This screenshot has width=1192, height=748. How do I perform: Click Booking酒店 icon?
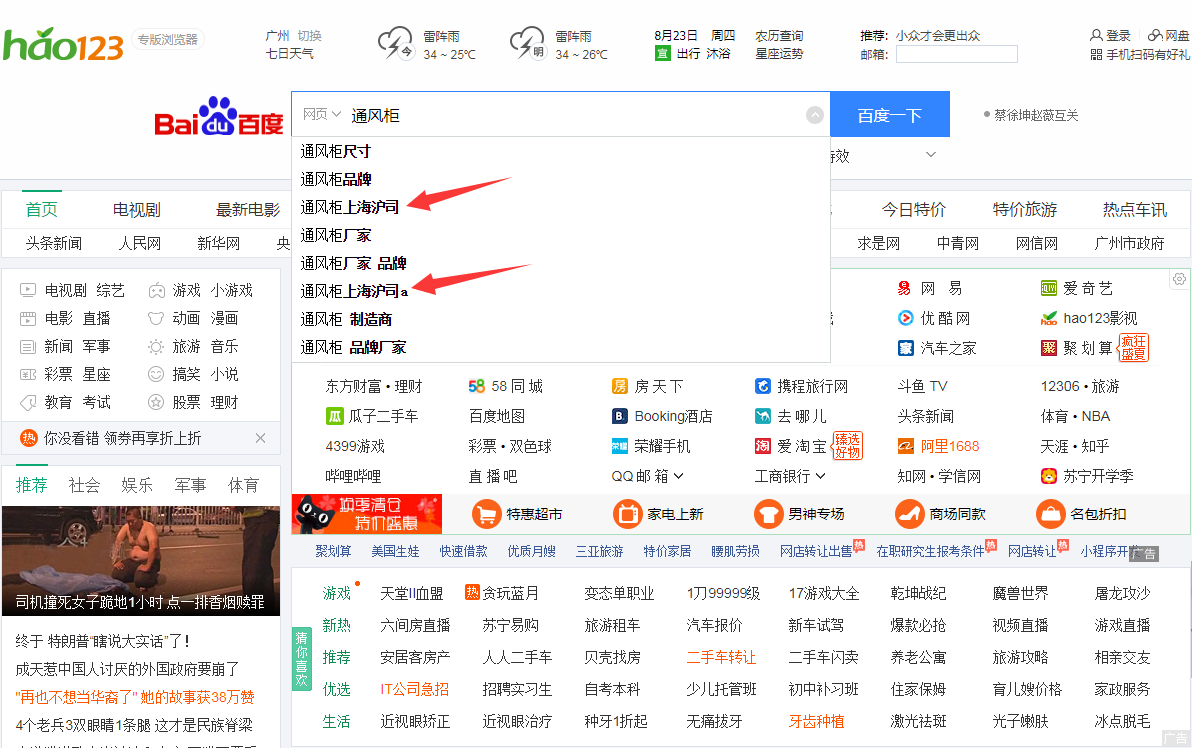pos(620,416)
